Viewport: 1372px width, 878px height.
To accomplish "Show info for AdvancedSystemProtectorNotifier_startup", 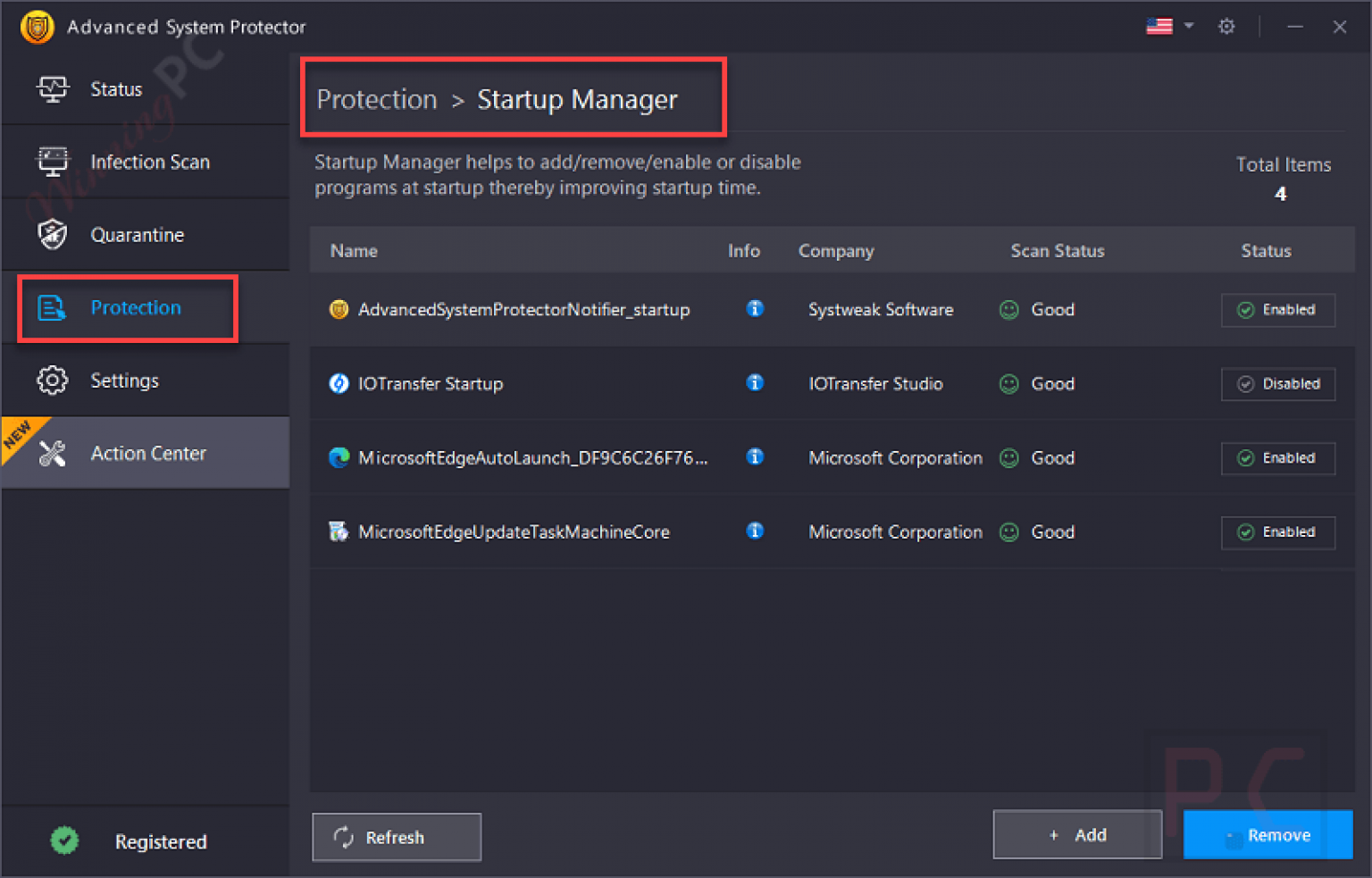I will (755, 308).
